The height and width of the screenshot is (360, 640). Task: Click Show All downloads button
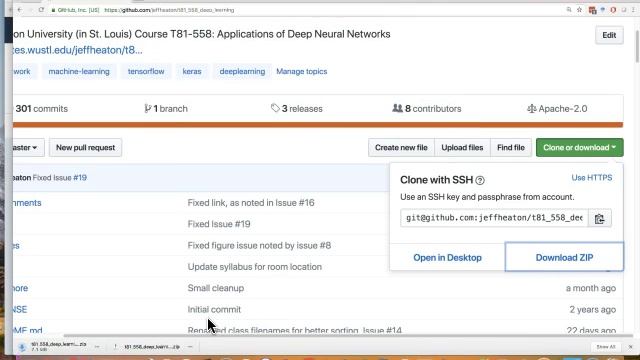tap(606, 347)
